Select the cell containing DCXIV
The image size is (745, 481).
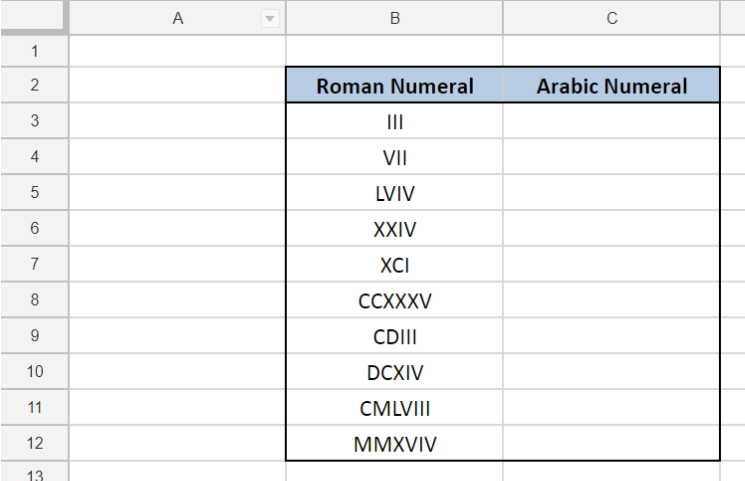394,372
